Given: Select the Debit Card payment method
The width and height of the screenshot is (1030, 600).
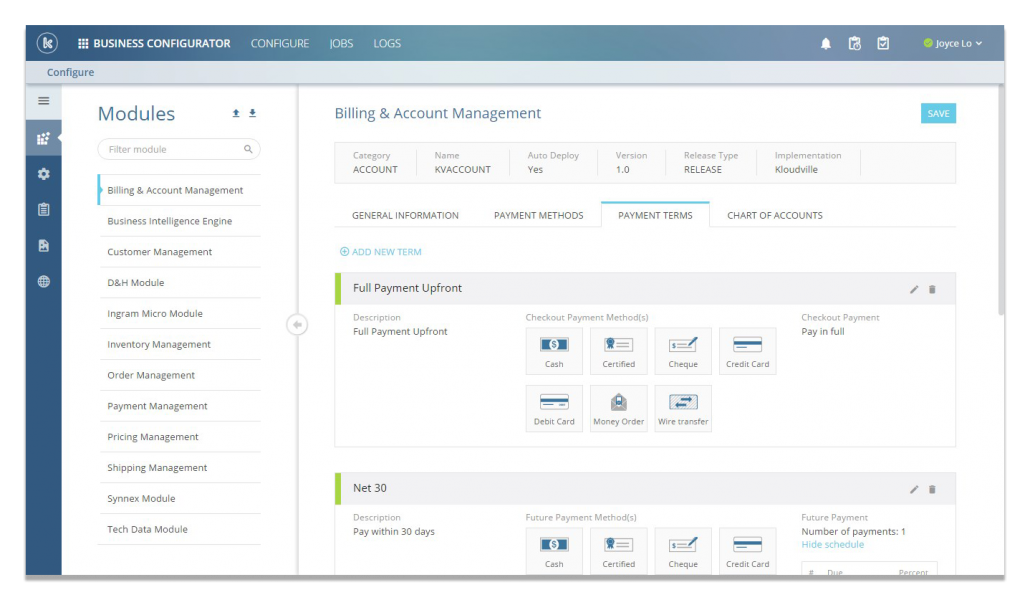Looking at the screenshot, I should tap(554, 409).
